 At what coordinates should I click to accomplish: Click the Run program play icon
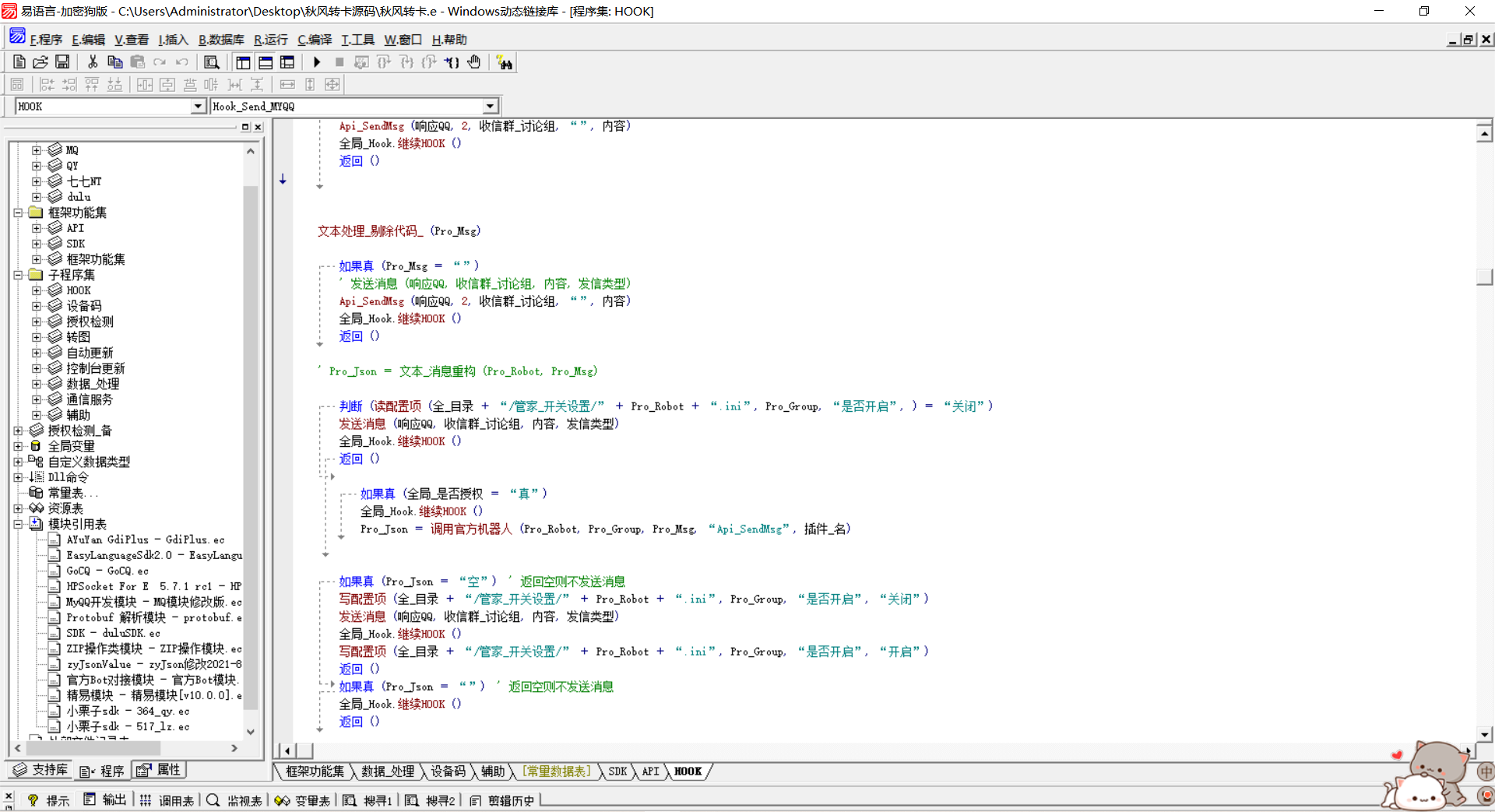[x=317, y=62]
